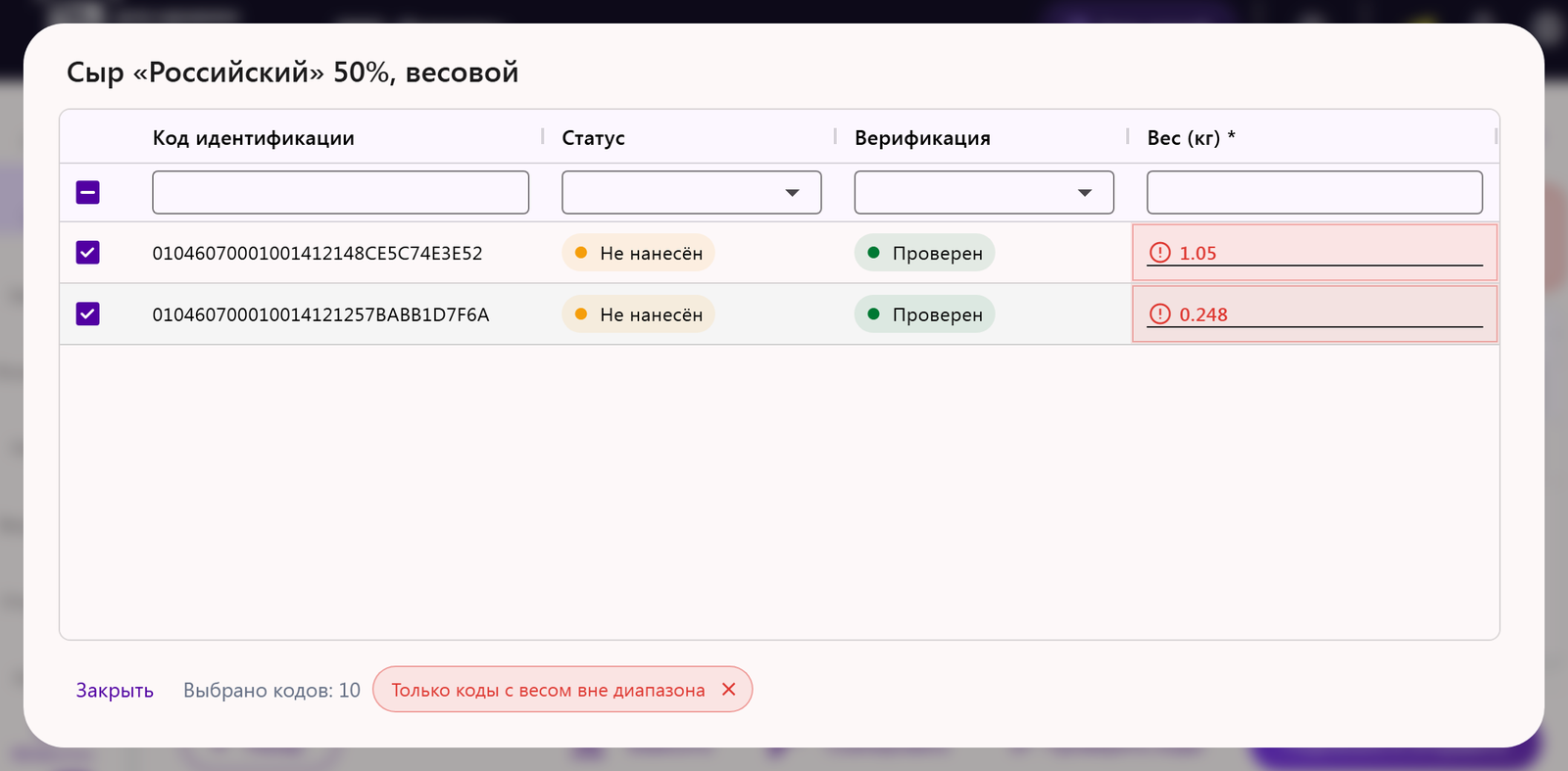The height and width of the screenshot is (771, 1568).
Task: Open the Верификация filter dropdown
Action: click(x=984, y=192)
